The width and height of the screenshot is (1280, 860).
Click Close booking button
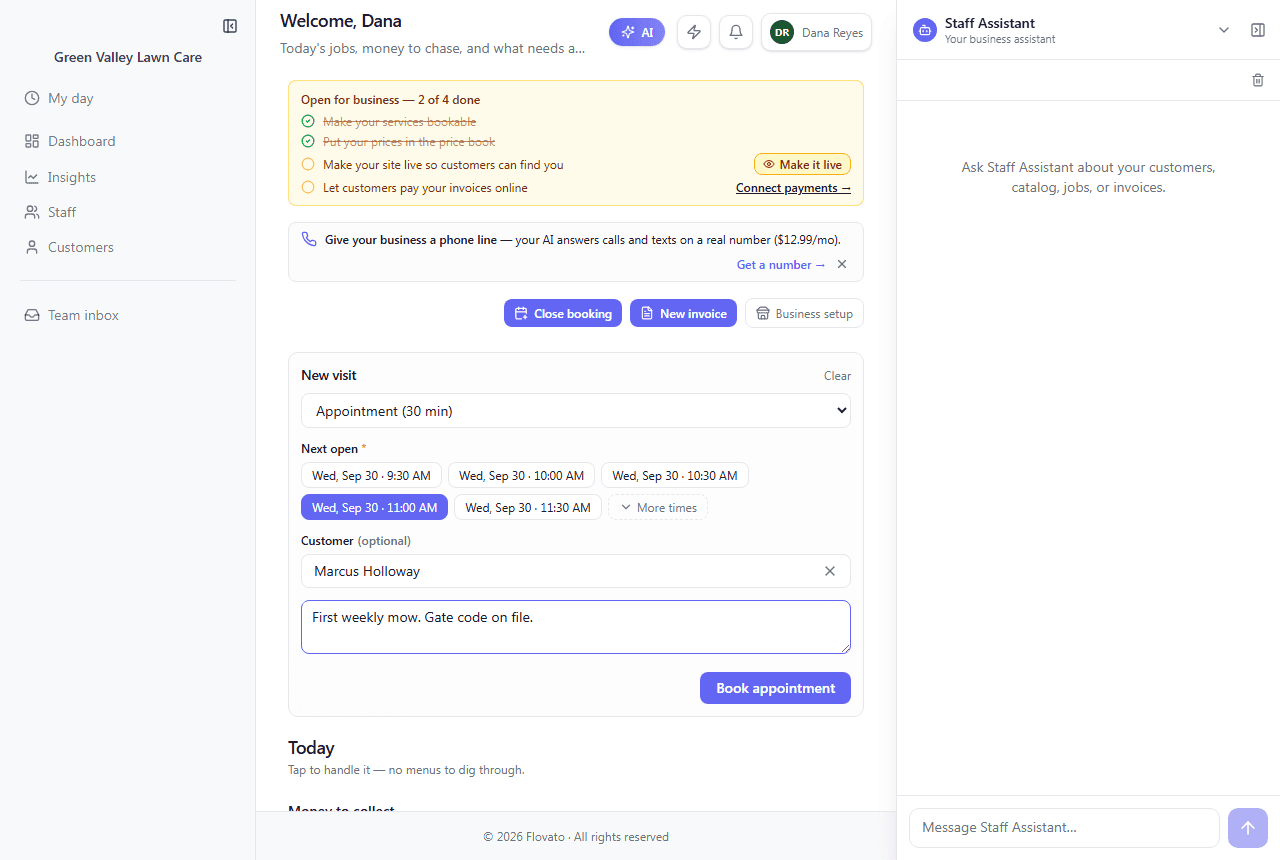click(x=563, y=313)
